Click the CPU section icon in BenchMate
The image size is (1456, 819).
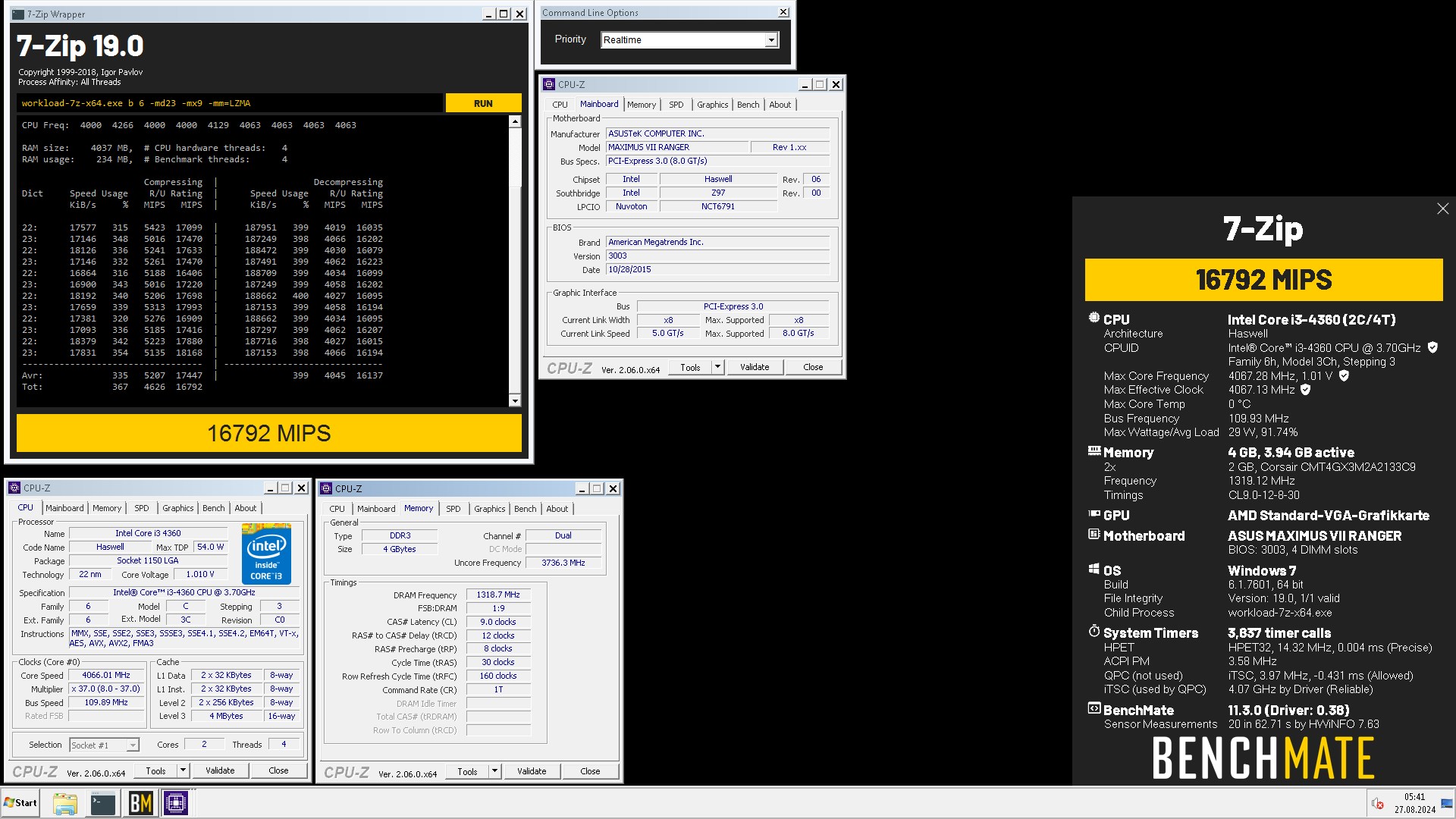tap(1094, 318)
